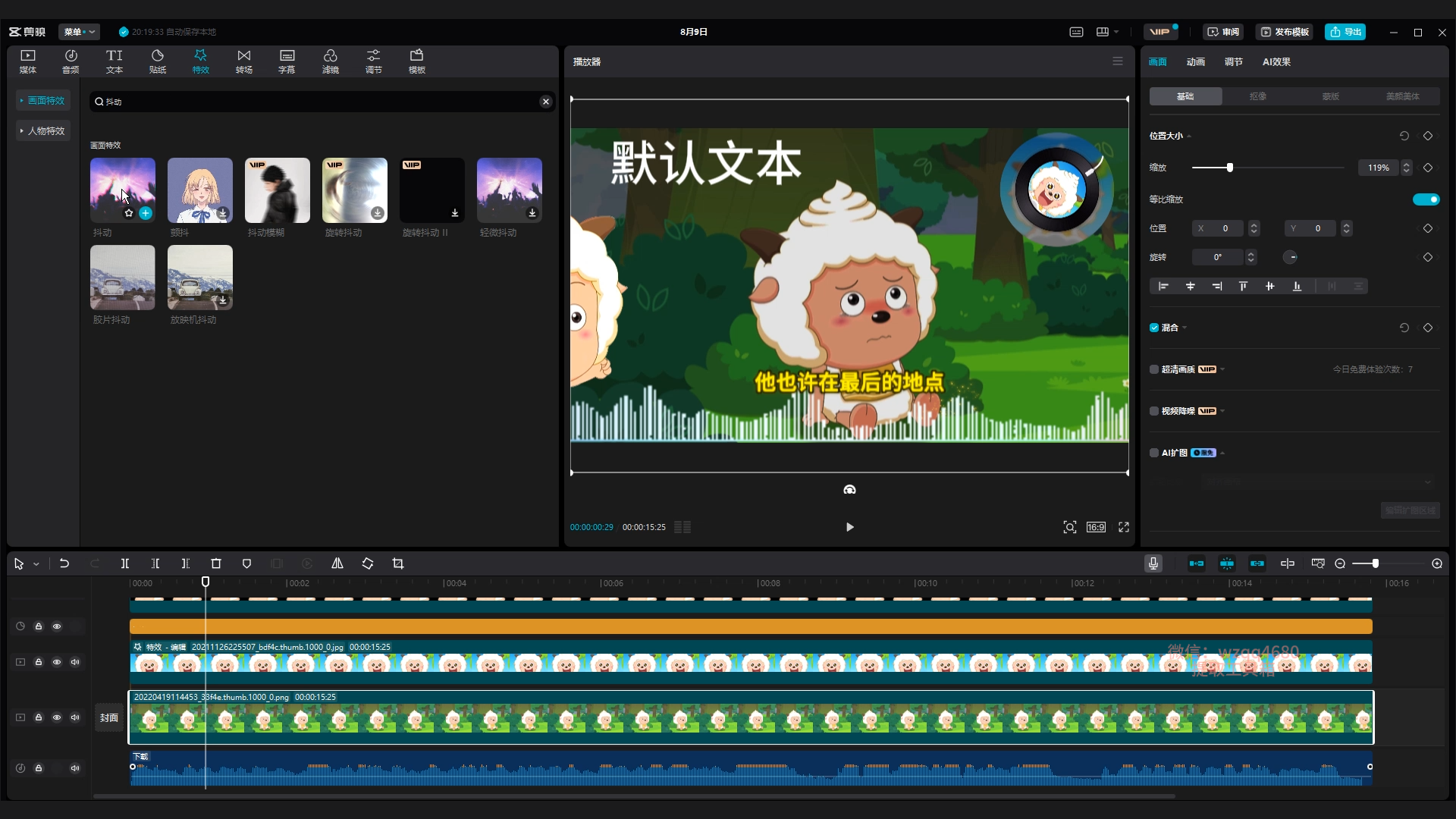Click the crop tool icon in timeline toolbar
1456x819 pixels.
tap(398, 563)
